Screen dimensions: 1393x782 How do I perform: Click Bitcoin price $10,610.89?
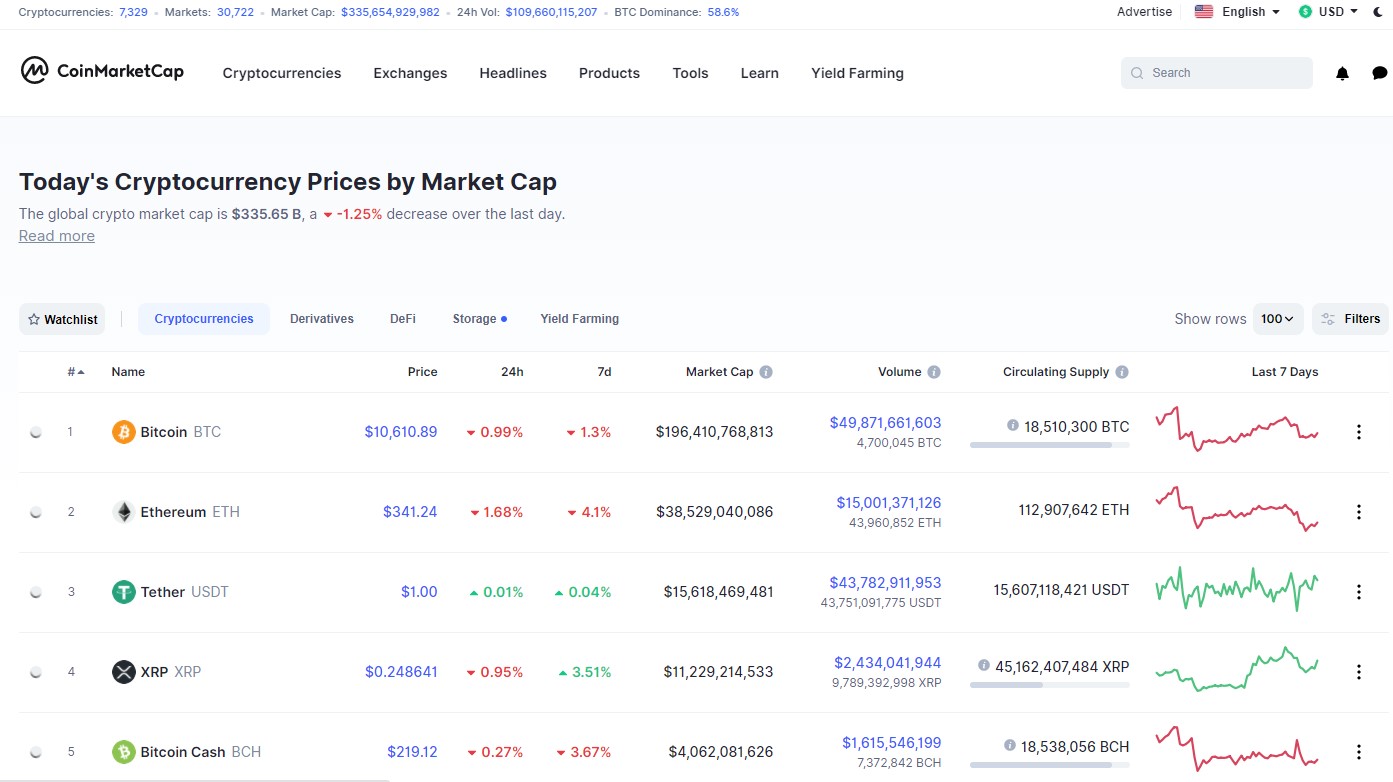[400, 432]
